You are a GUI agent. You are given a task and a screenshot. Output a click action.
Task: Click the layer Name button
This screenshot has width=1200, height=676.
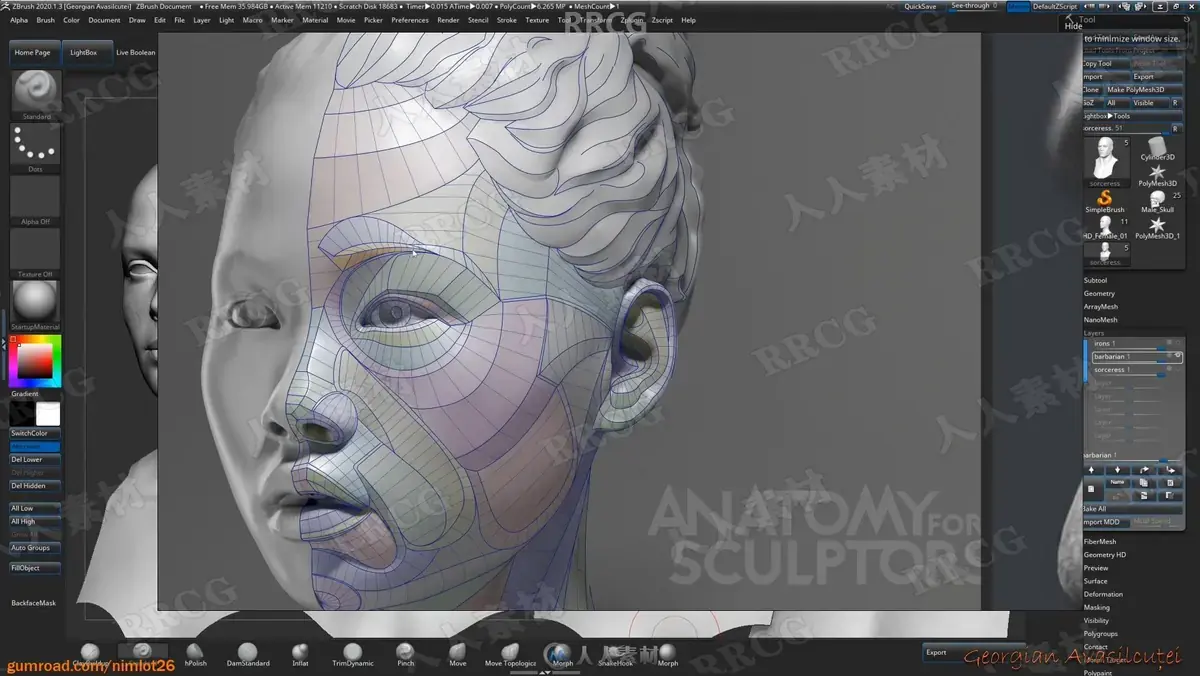[x=1117, y=482]
